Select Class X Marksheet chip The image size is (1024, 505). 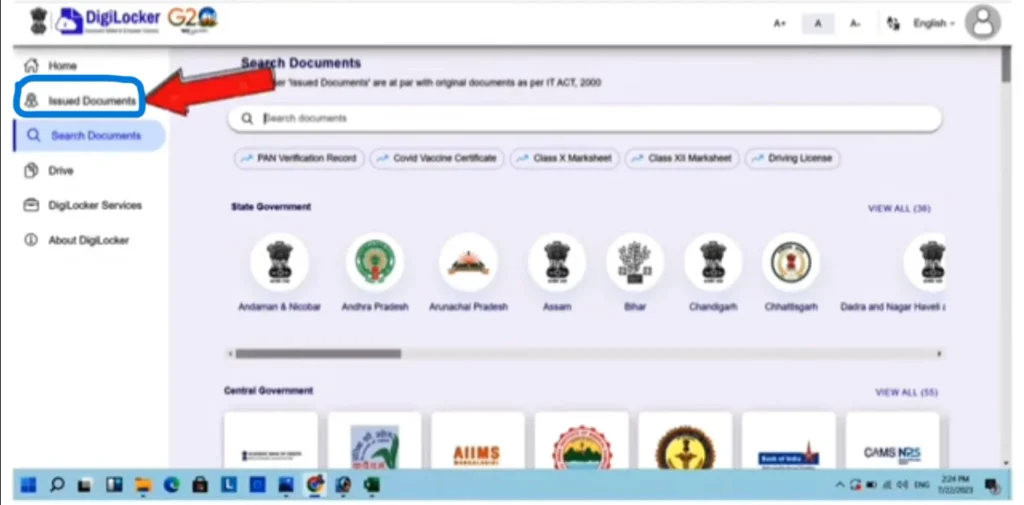pyautogui.click(x=564, y=158)
